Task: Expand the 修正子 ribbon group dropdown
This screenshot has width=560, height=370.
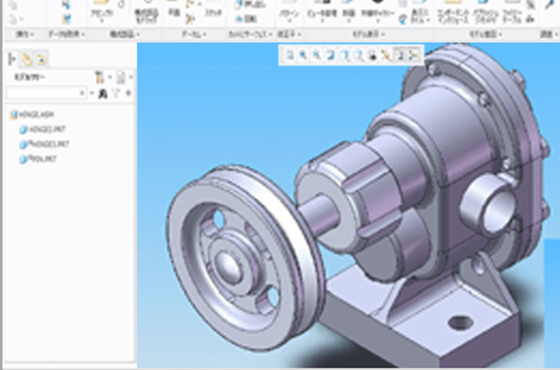Action: [x=289, y=34]
